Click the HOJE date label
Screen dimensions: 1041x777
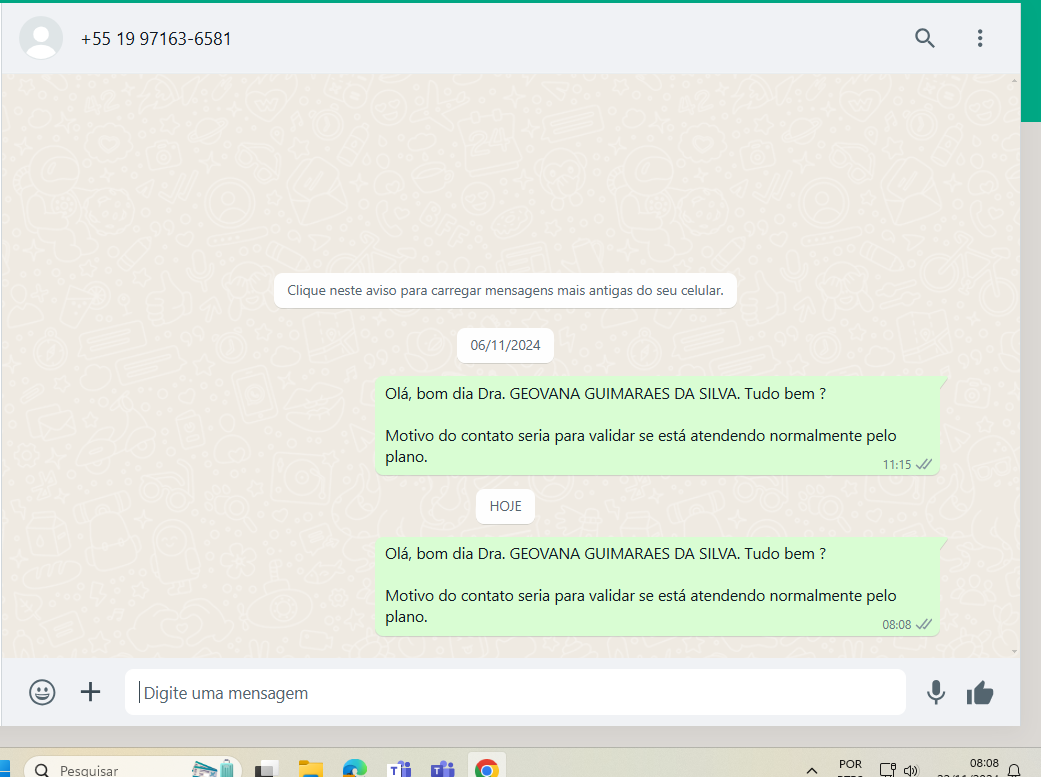point(505,506)
